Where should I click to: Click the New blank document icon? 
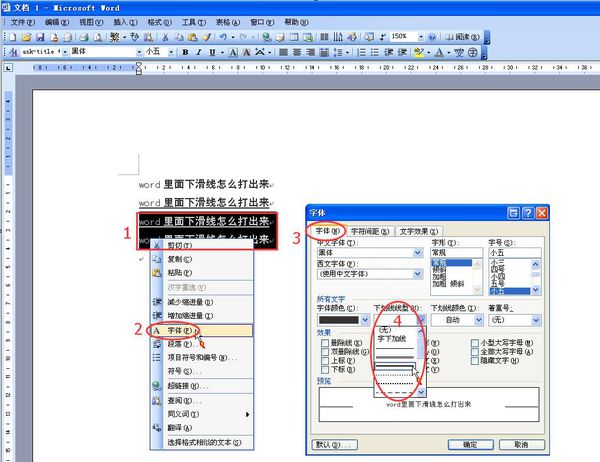pyautogui.click(x=13, y=37)
